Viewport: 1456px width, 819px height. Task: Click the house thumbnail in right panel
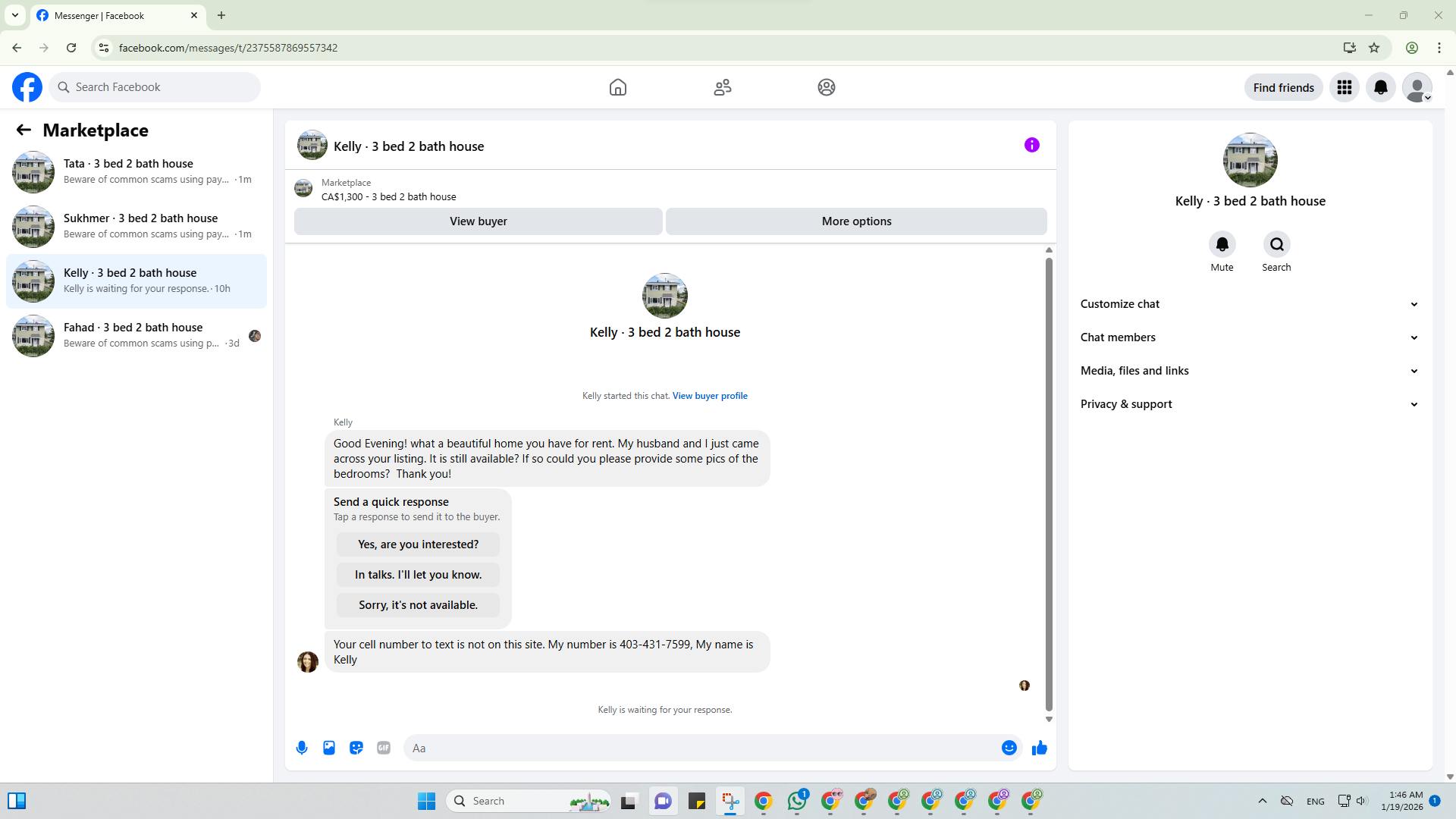1250,160
